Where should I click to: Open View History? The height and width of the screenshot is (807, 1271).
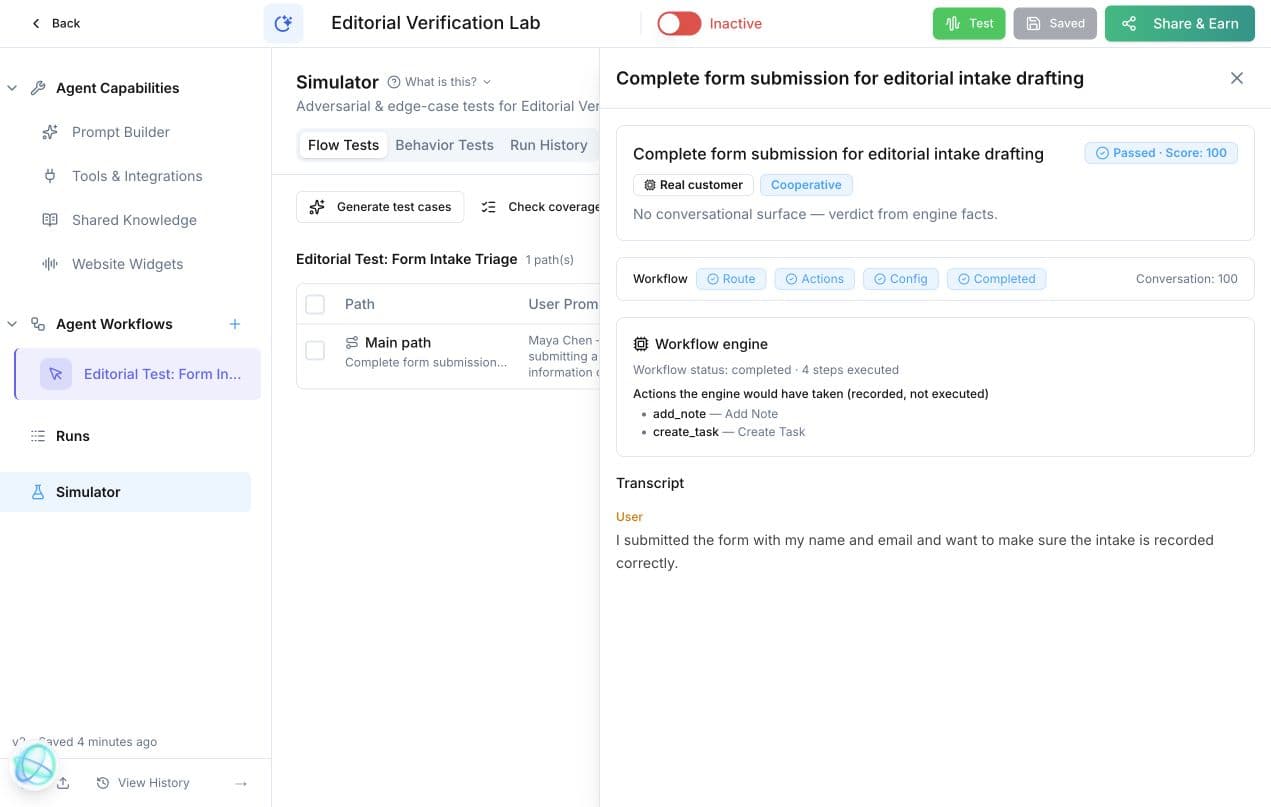[x=143, y=783]
